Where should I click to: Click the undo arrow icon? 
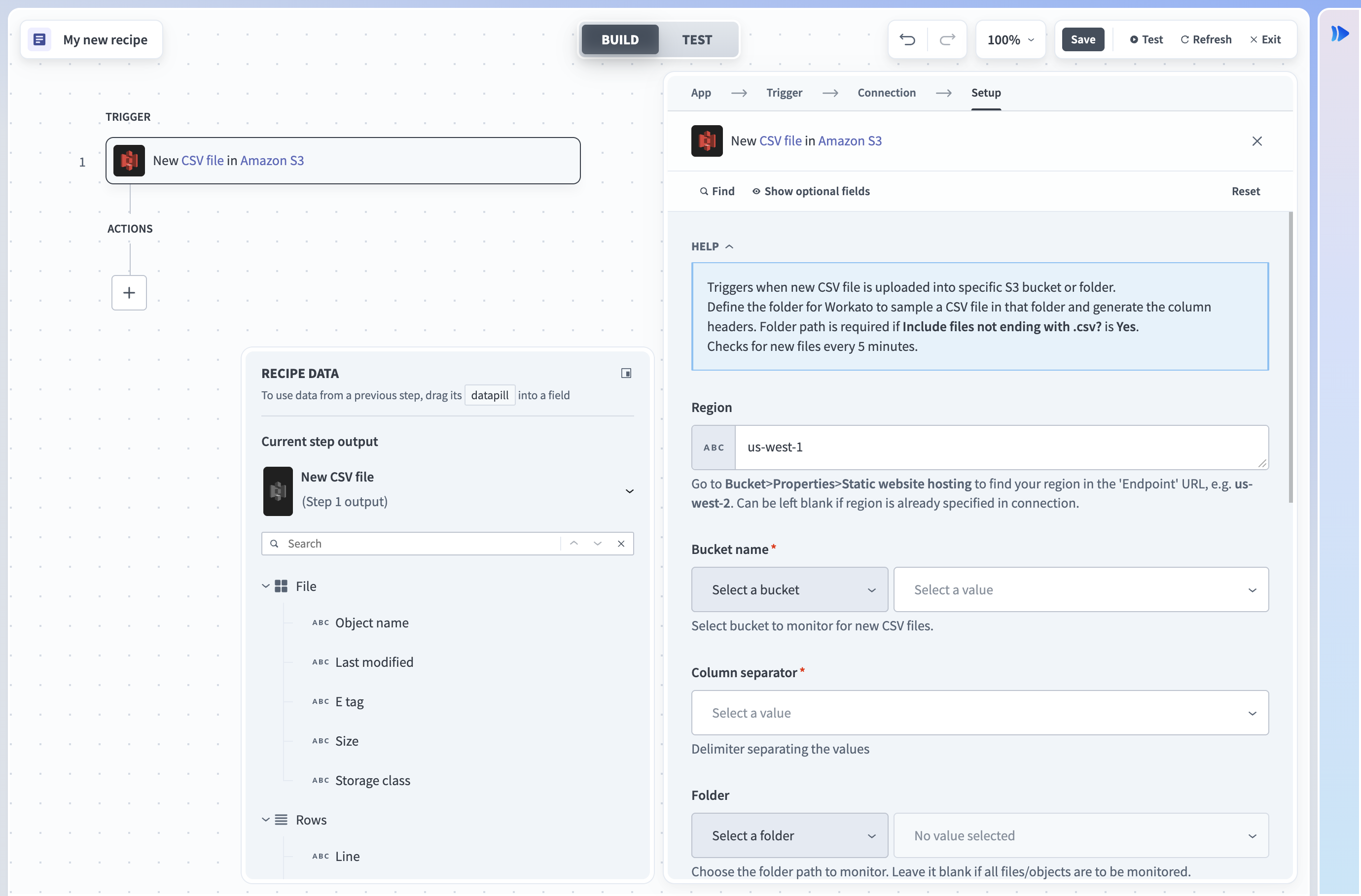pyautogui.click(x=907, y=39)
